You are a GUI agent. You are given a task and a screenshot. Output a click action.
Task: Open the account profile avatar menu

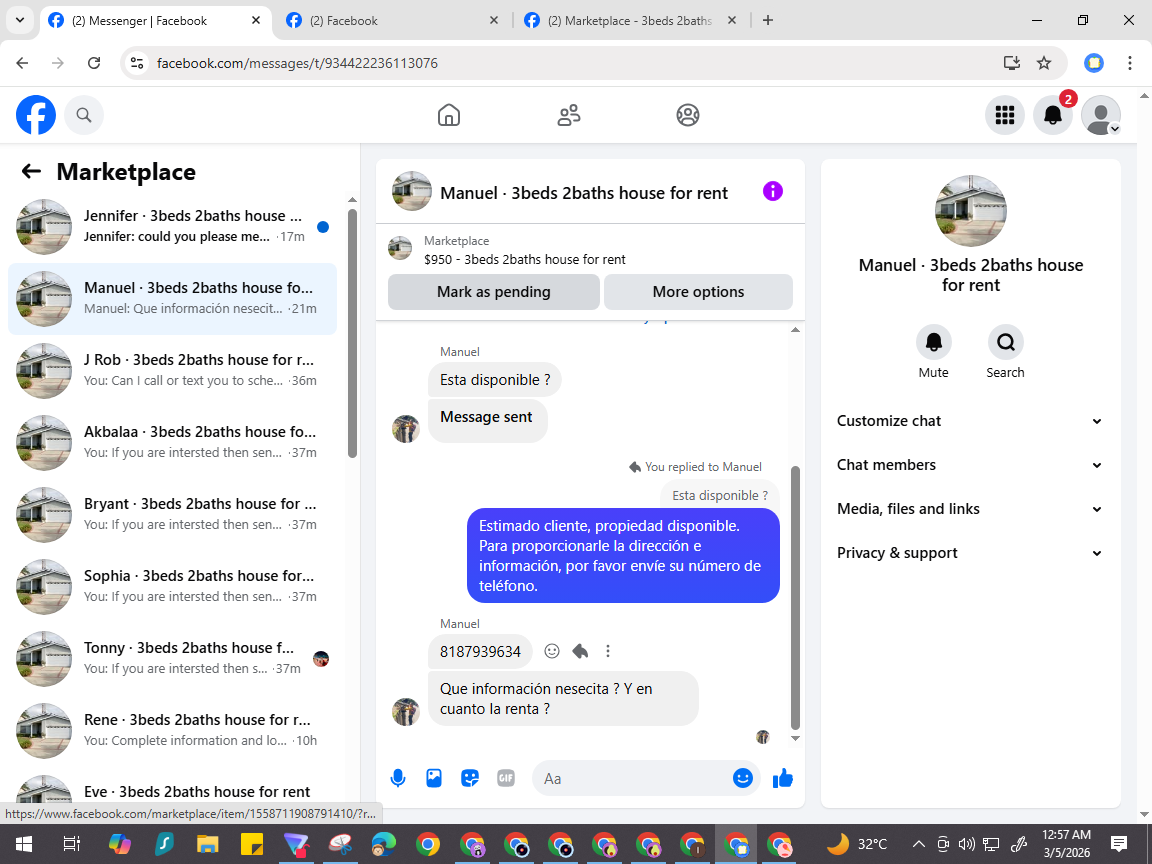tap(1101, 115)
